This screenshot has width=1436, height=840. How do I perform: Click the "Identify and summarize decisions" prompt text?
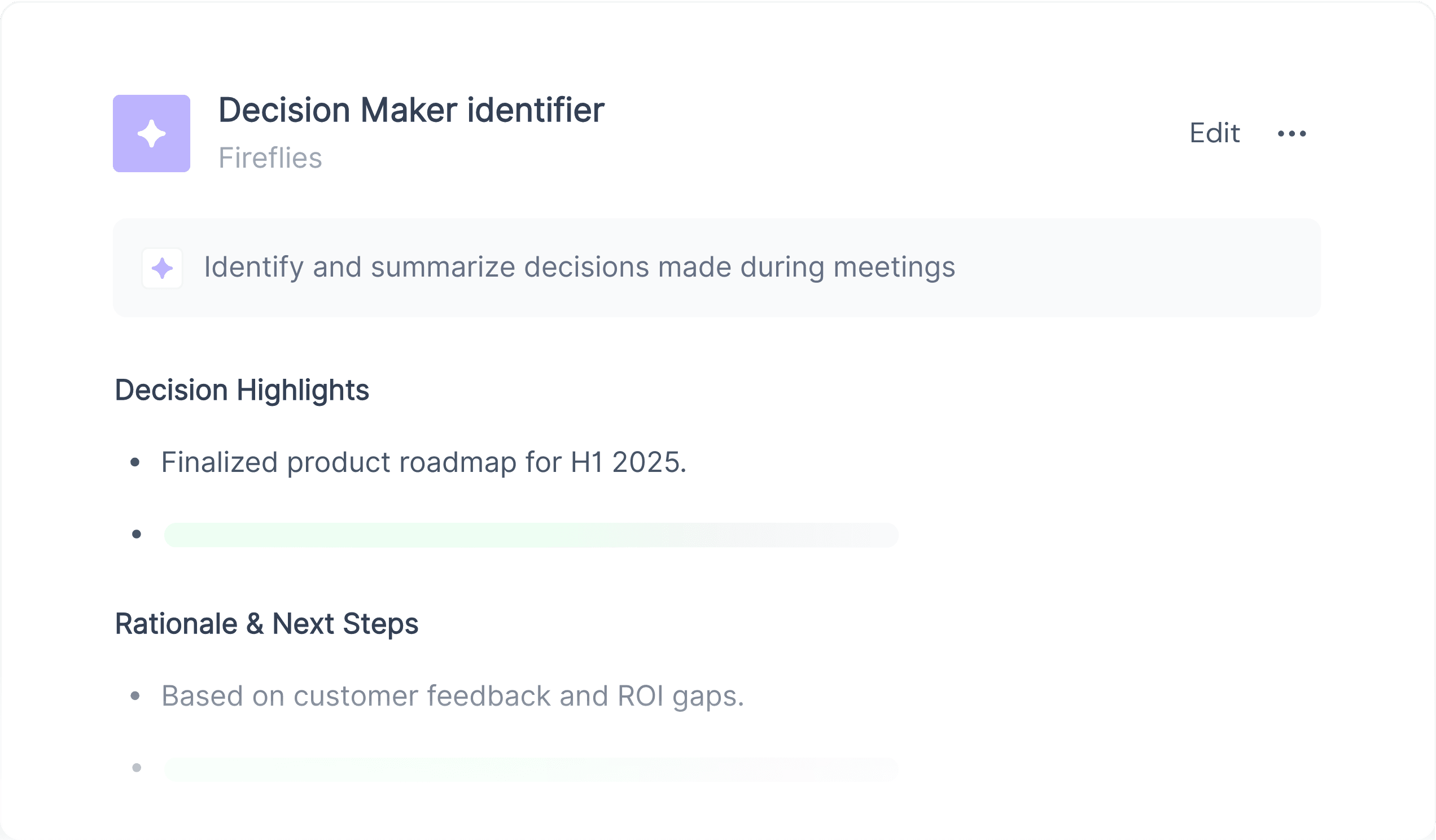coord(579,267)
